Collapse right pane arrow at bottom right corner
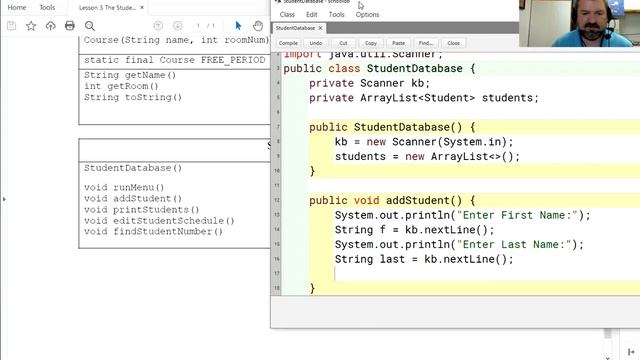This screenshot has height=360, width=640. pos(631,351)
